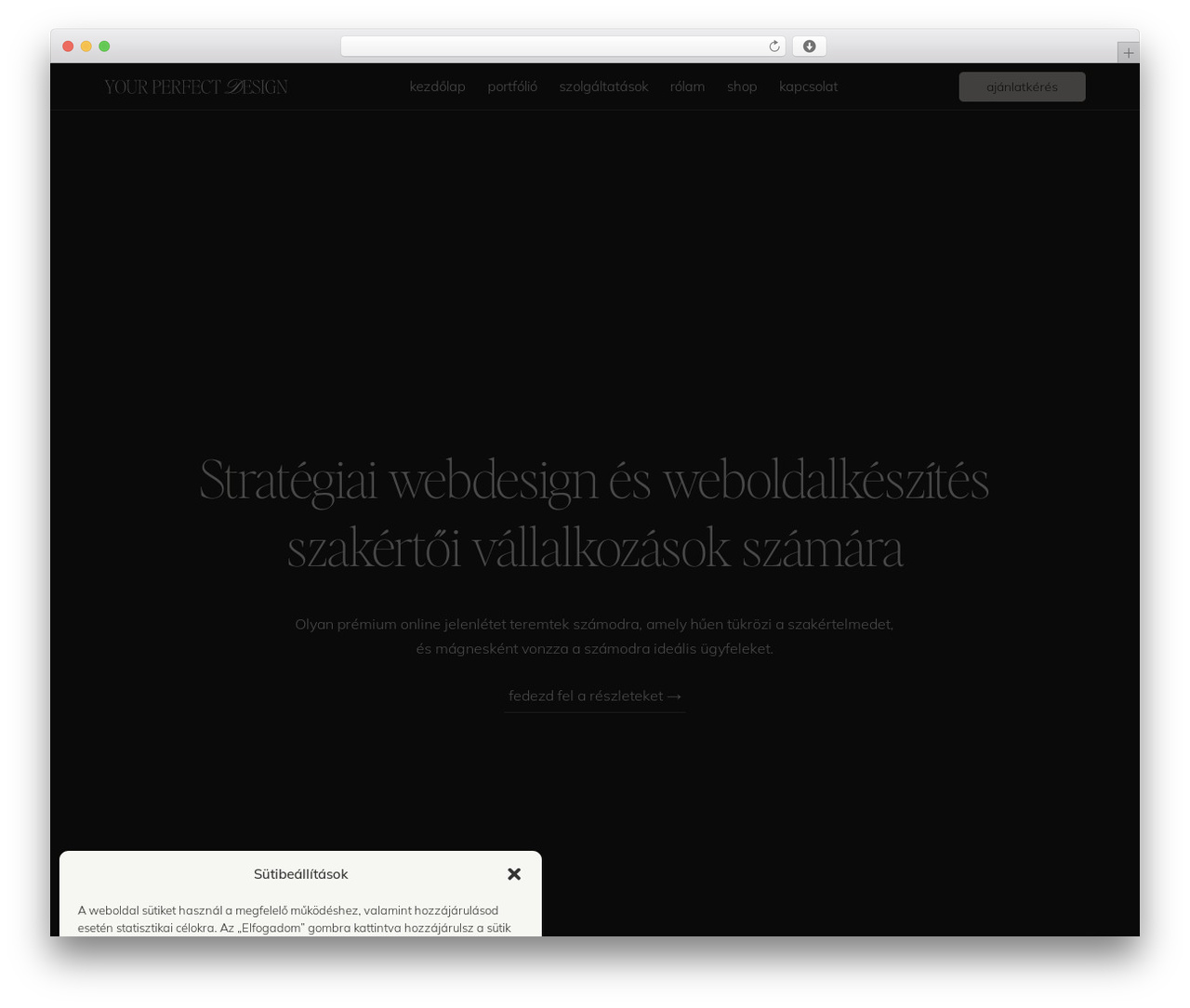Click the Your Perfect Design logo
Screen dimensions: 1190x1008
[196, 86]
